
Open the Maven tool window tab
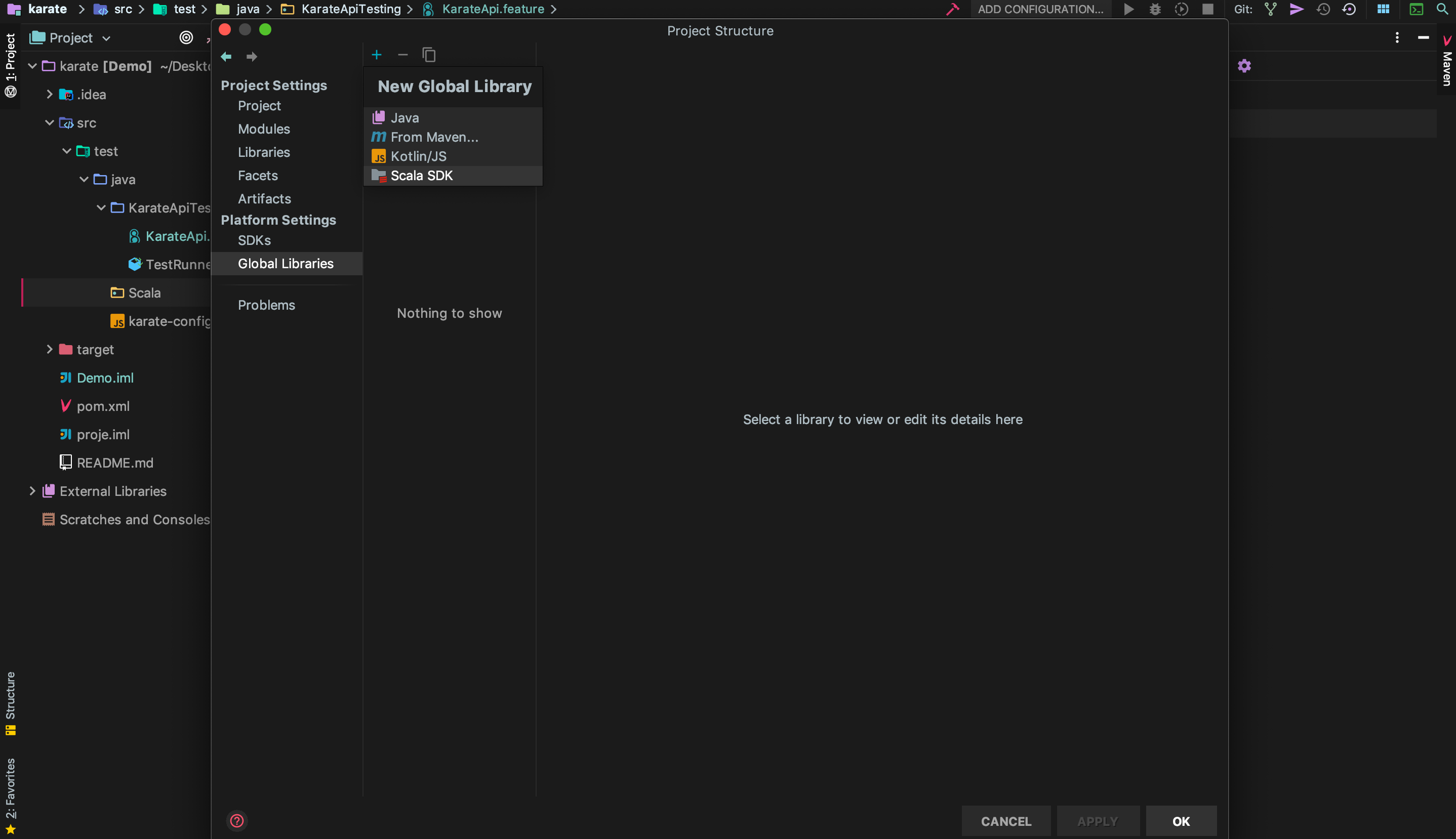point(1447,63)
